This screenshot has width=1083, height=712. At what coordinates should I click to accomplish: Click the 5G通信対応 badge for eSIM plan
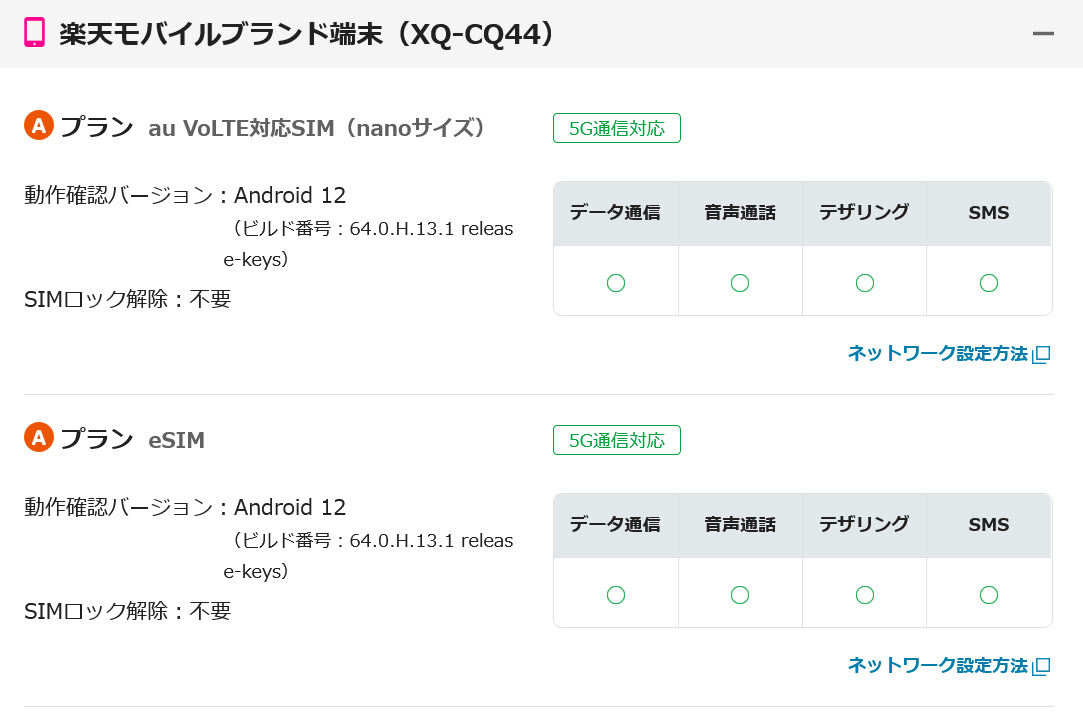point(616,440)
